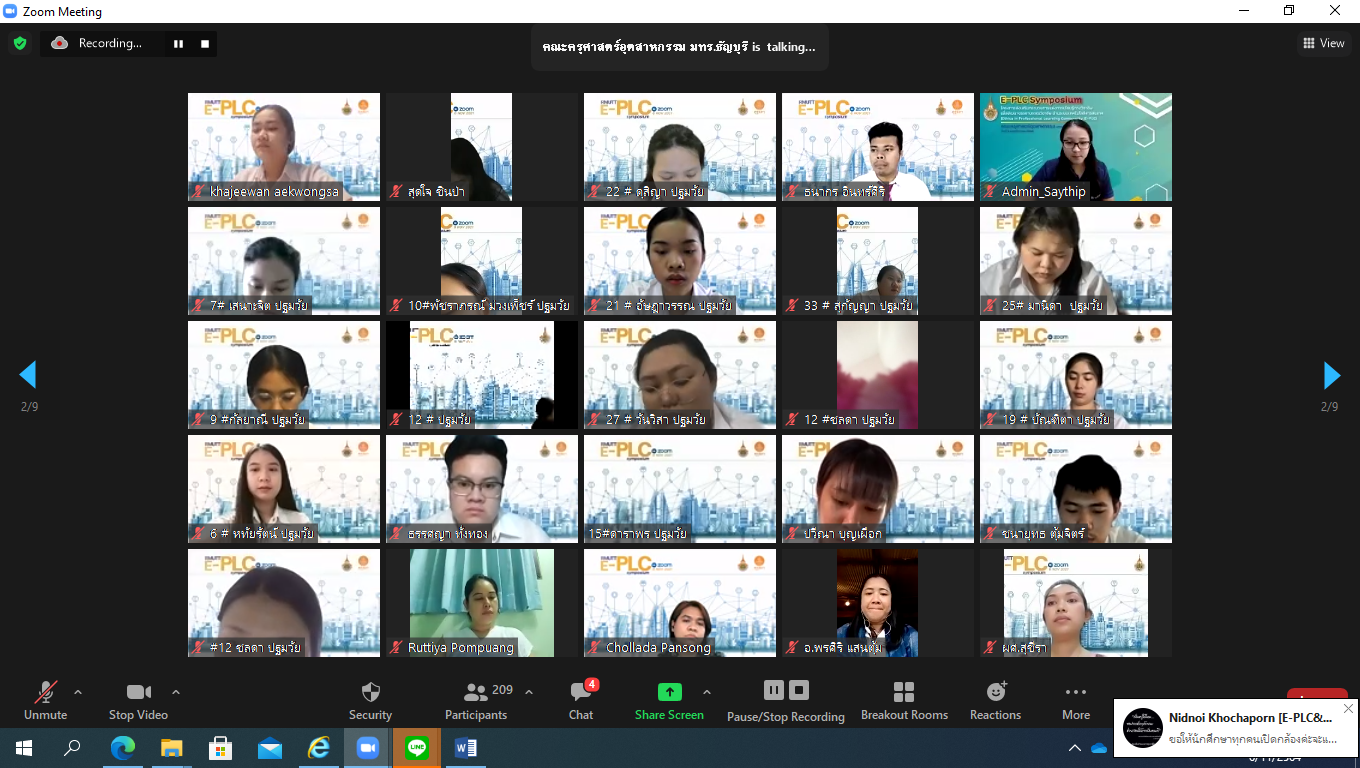Open the Chat panel
The width and height of the screenshot is (1360, 768).
point(581,701)
